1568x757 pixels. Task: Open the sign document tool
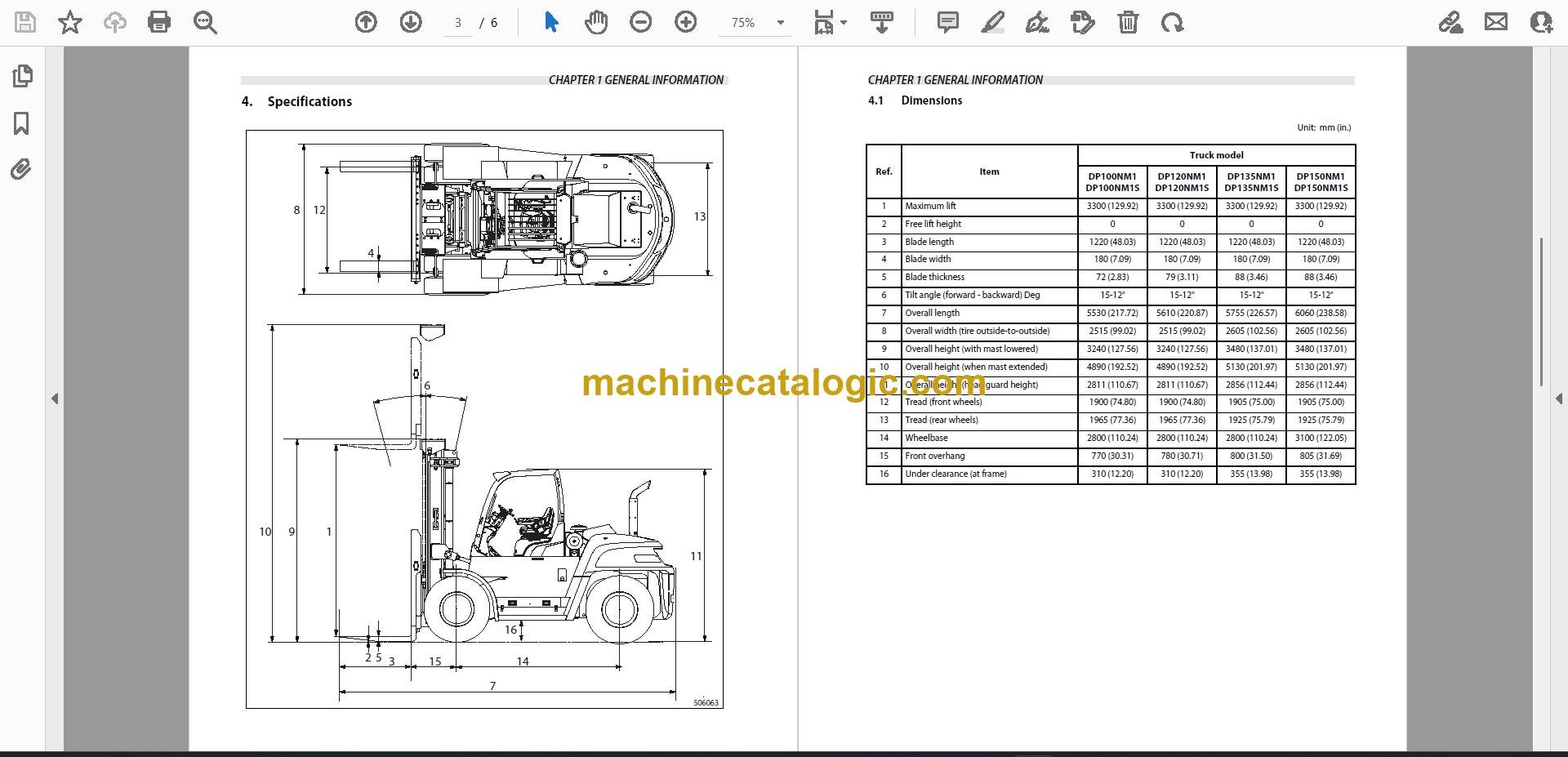[x=1037, y=23]
